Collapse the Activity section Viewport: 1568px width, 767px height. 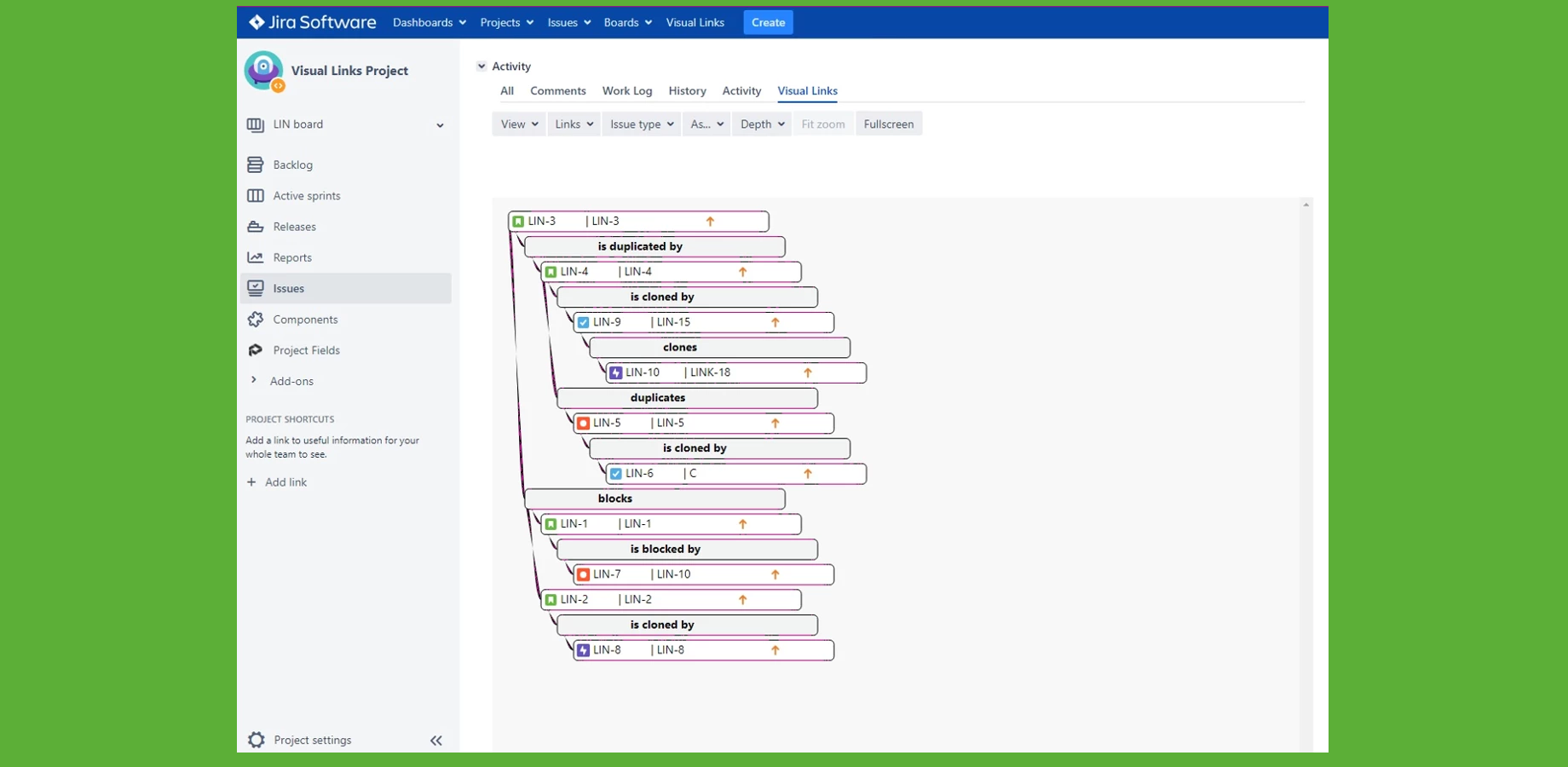[481, 66]
